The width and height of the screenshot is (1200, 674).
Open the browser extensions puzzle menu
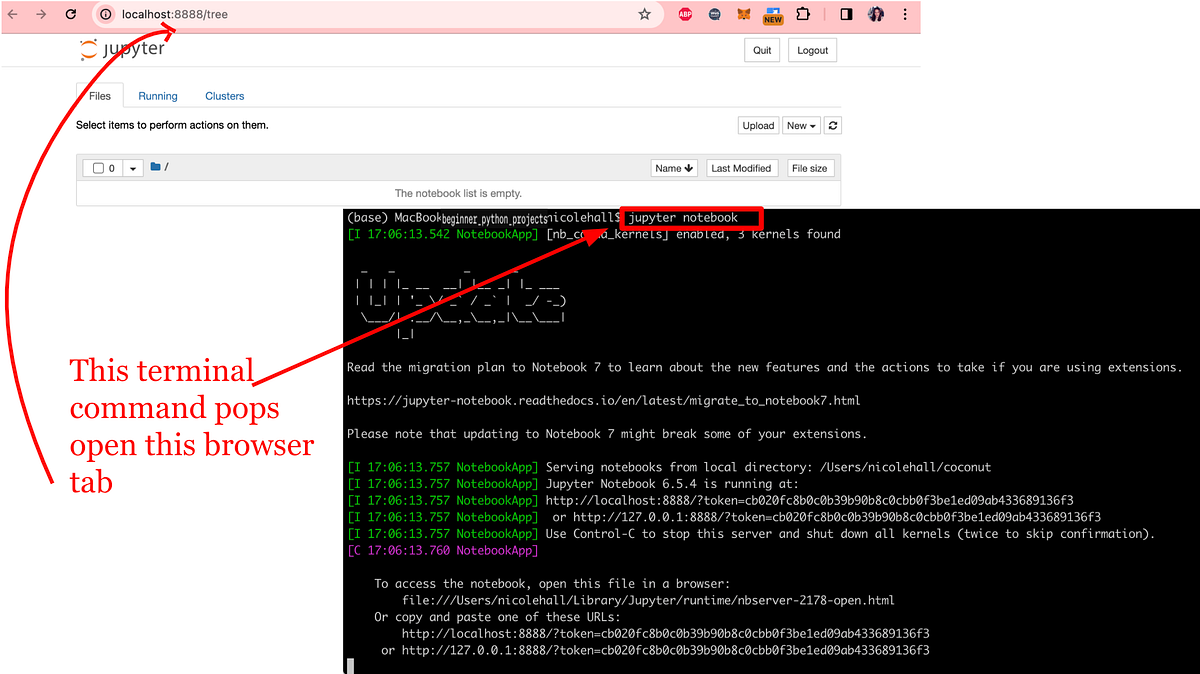(802, 14)
